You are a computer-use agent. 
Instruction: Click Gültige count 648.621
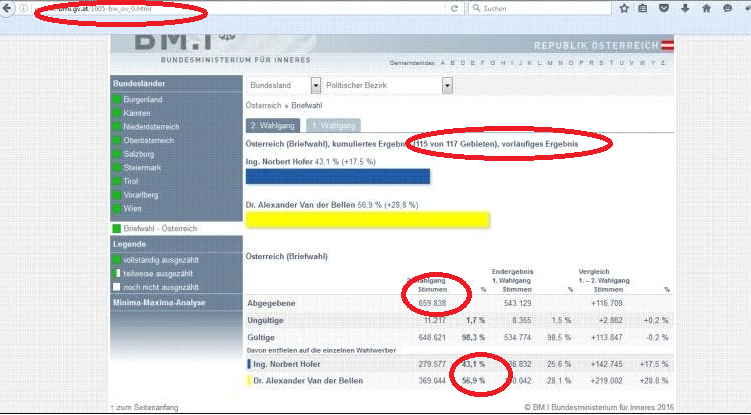point(432,338)
